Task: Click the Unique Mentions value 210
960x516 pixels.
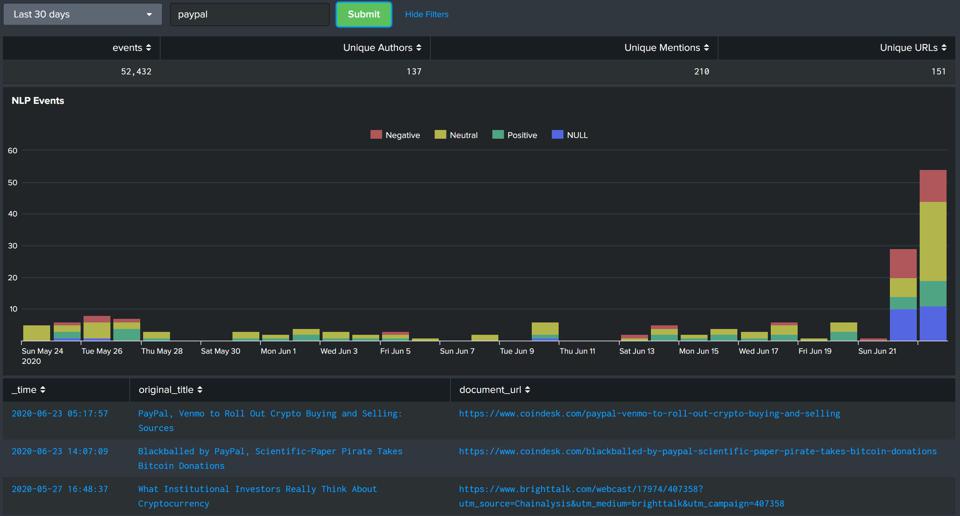Action: click(702, 72)
